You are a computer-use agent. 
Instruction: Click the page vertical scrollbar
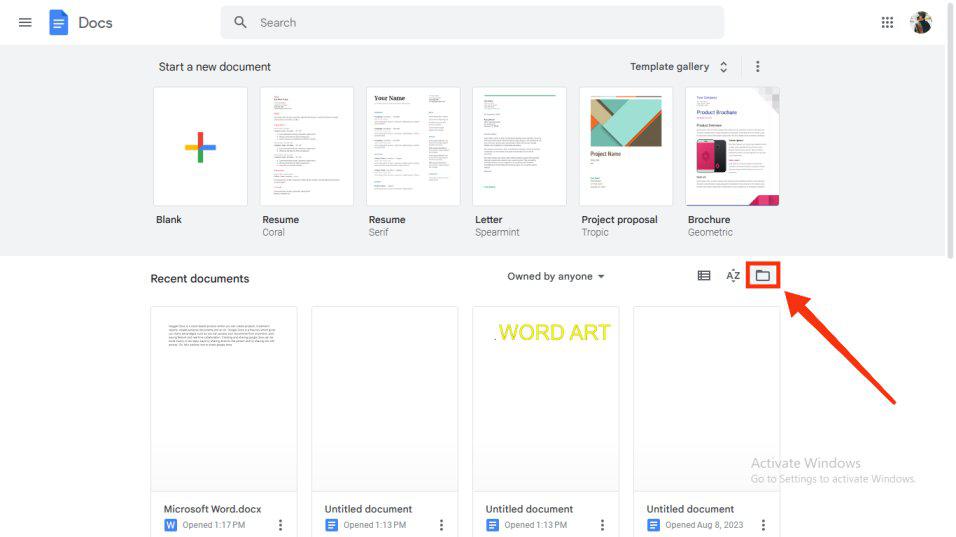tap(951, 129)
